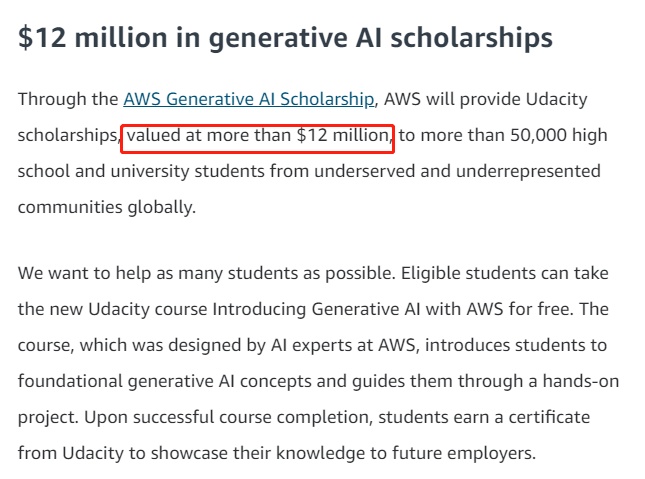The height and width of the screenshot is (479, 645).
Task: Click the phrase "AWS will provide Udacity"
Action: tap(485, 99)
